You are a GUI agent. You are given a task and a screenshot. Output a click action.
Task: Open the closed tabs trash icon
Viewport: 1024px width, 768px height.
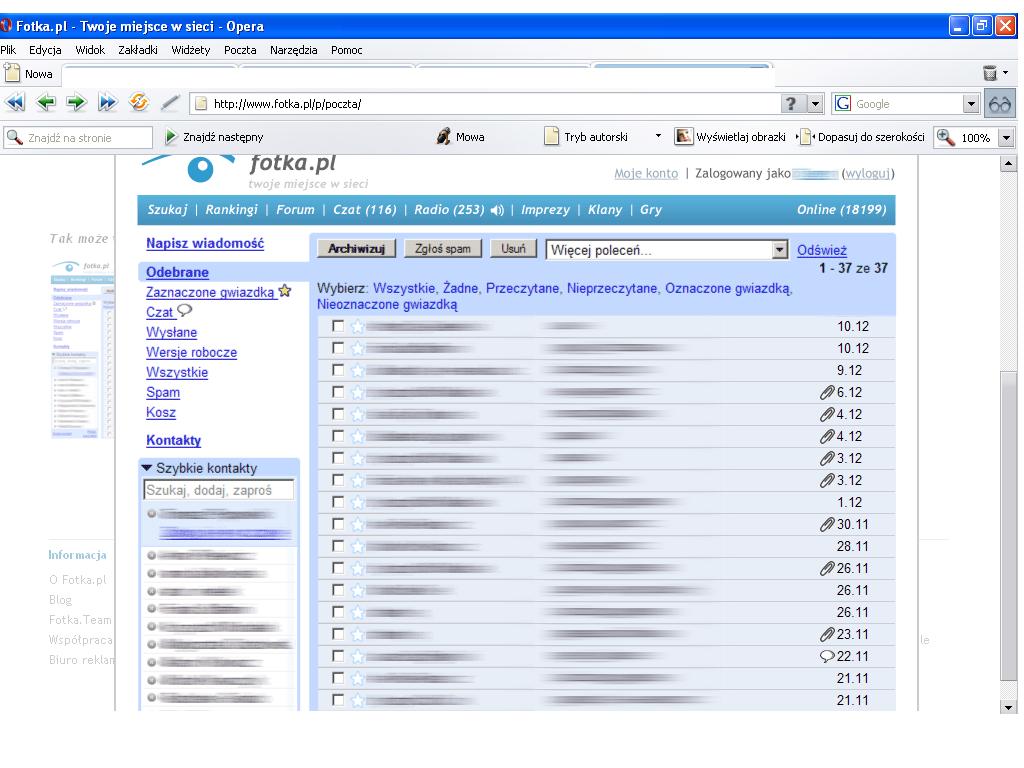[x=990, y=73]
